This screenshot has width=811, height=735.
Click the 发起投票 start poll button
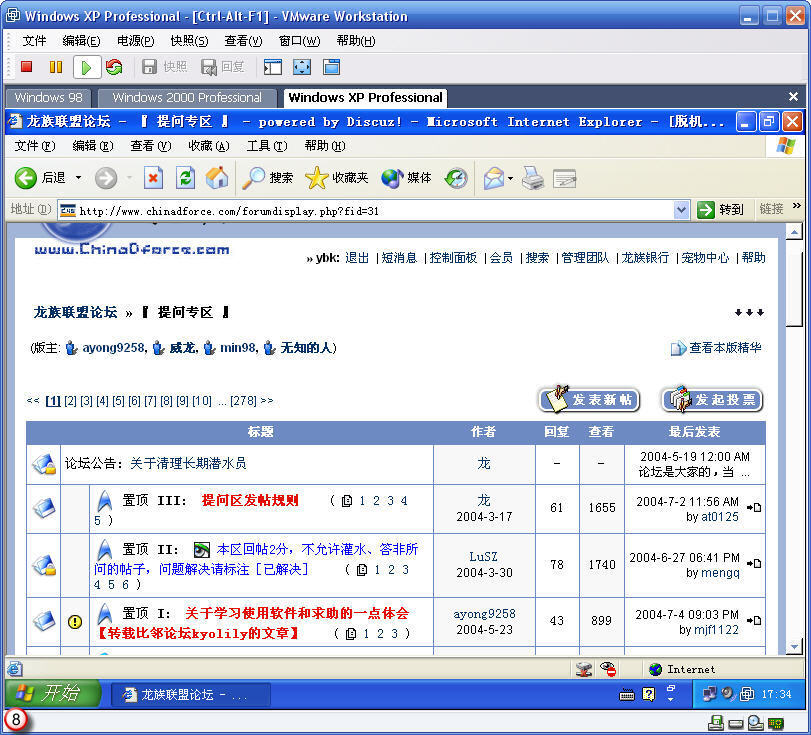point(712,399)
